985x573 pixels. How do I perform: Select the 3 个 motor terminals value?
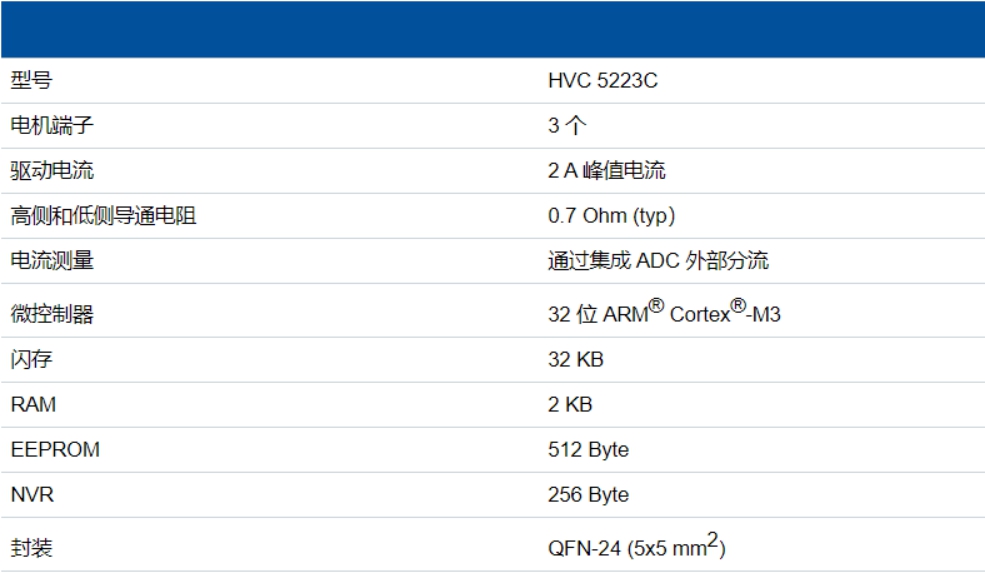[x=566, y=126]
